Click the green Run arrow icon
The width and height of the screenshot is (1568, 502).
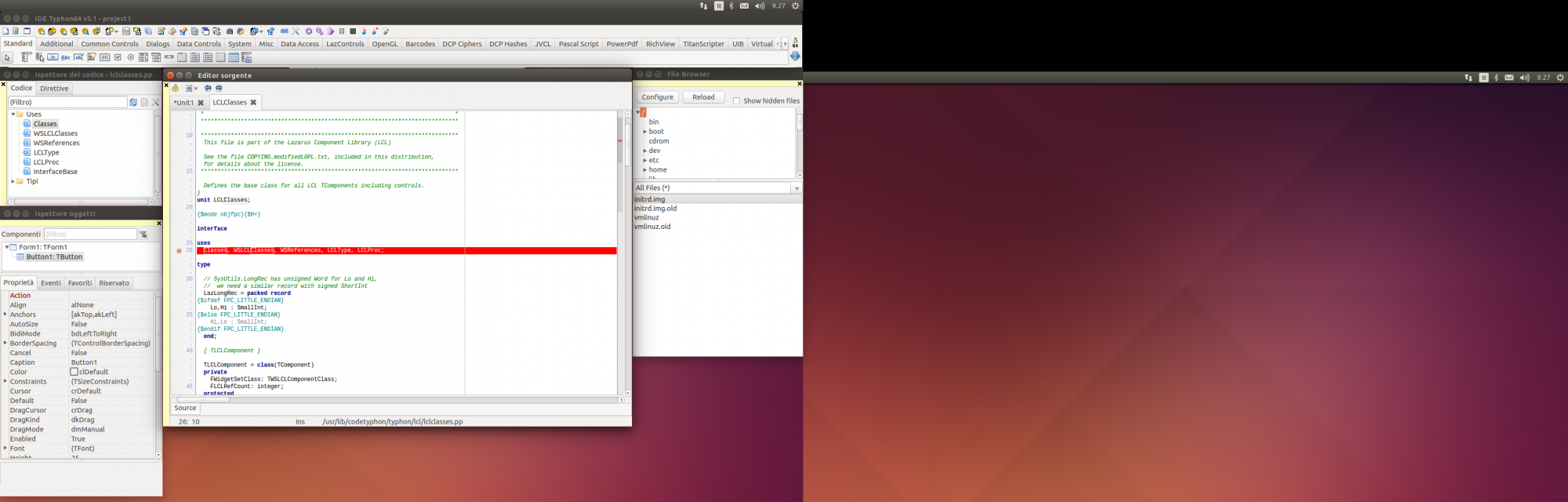click(x=331, y=31)
